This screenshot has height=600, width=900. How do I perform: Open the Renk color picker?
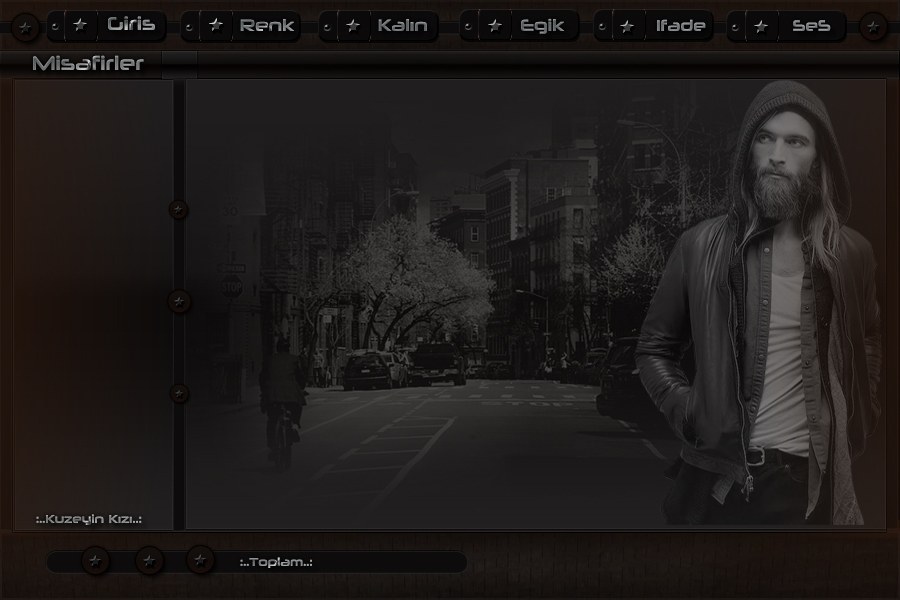[x=267, y=26]
